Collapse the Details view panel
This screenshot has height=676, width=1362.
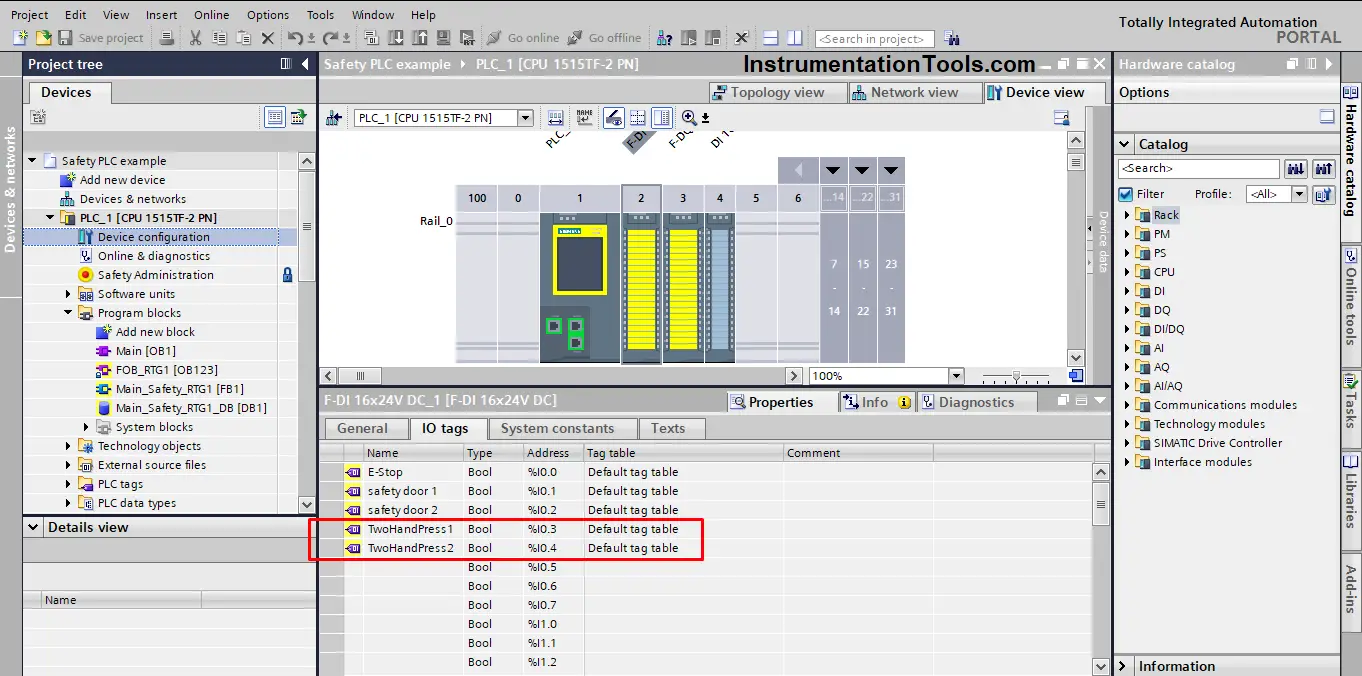[34, 527]
